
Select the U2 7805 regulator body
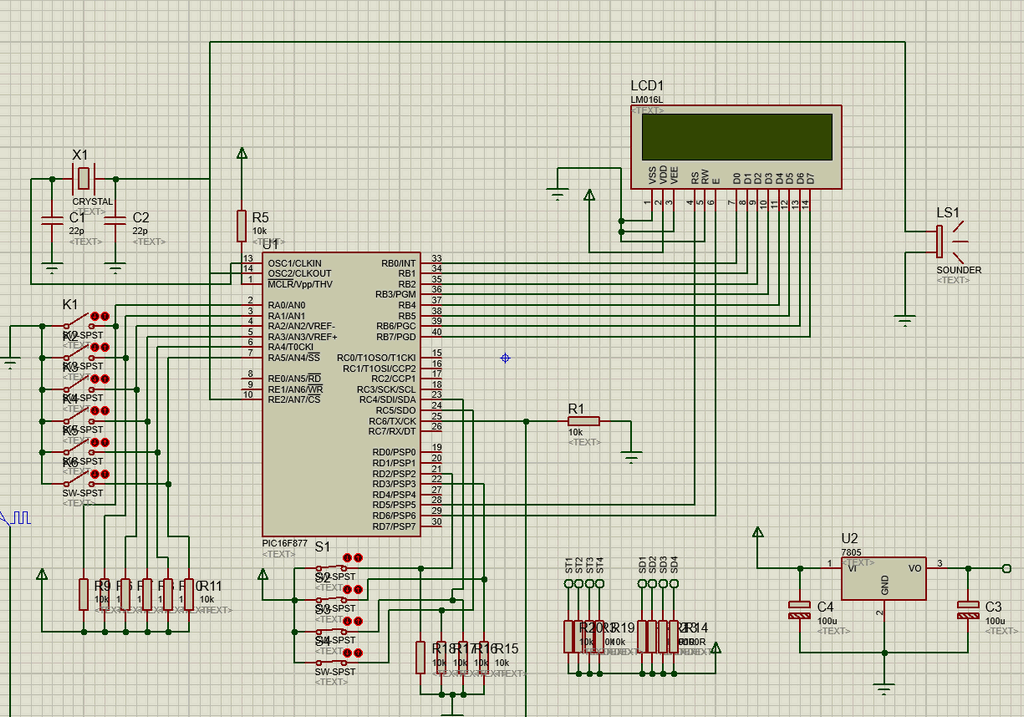[884, 578]
